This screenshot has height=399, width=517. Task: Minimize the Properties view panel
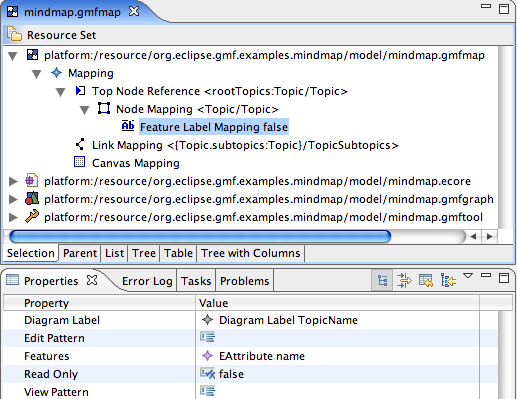pos(486,275)
